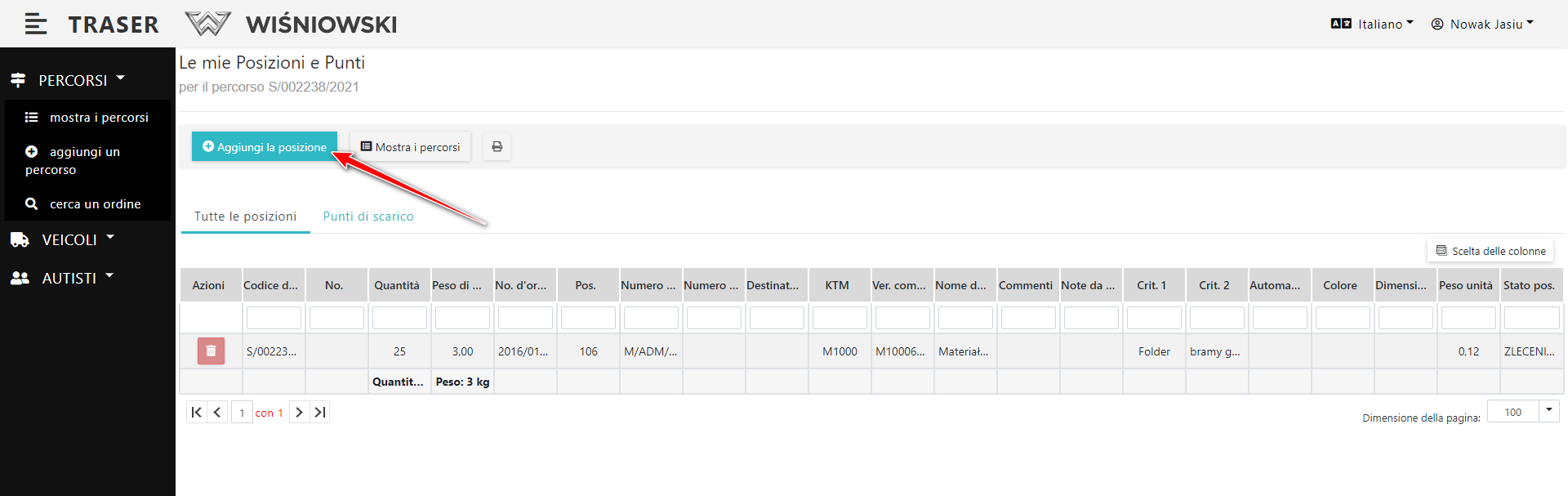The width and height of the screenshot is (1568, 496).
Task: Go to the previous page arrow
Action: pyautogui.click(x=217, y=413)
